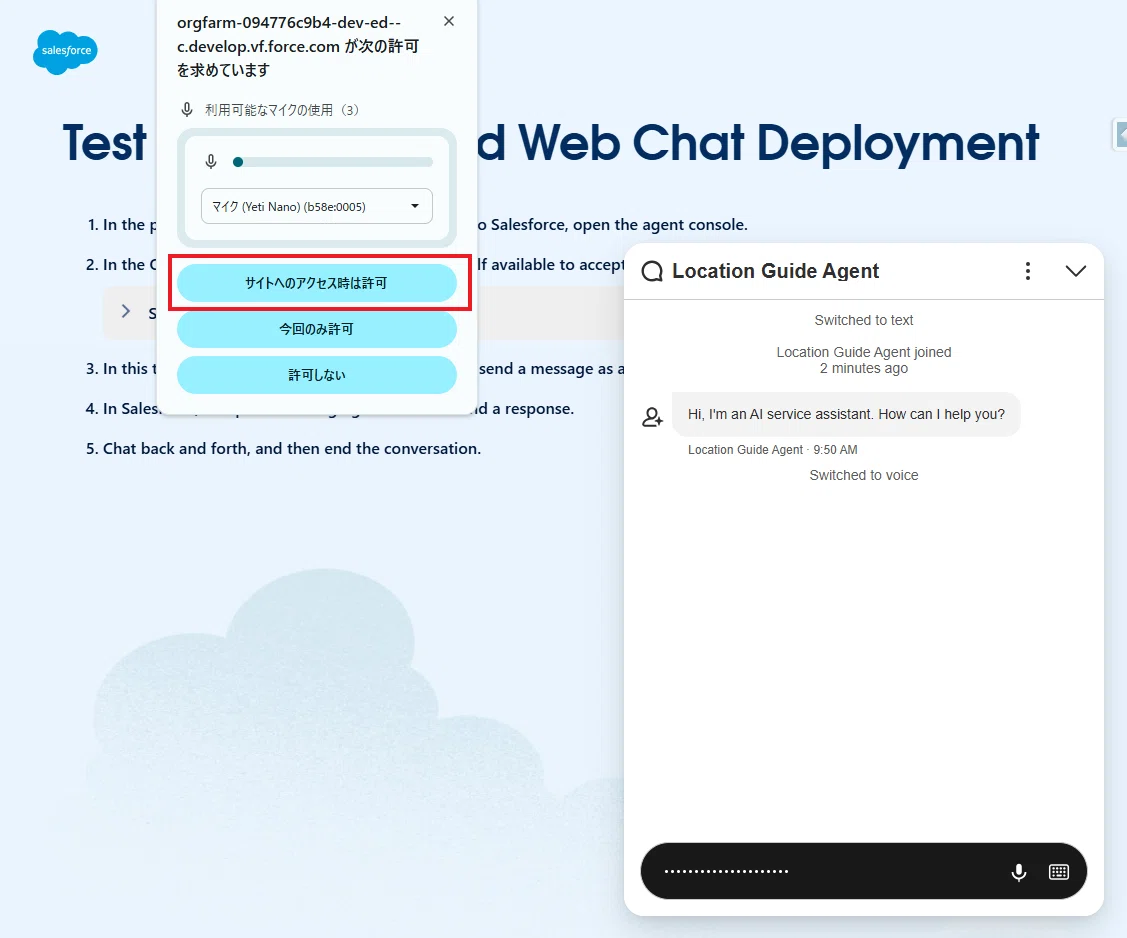Open chat options three-dot menu
Screen dimensions: 1127x938
[x=1028, y=271]
